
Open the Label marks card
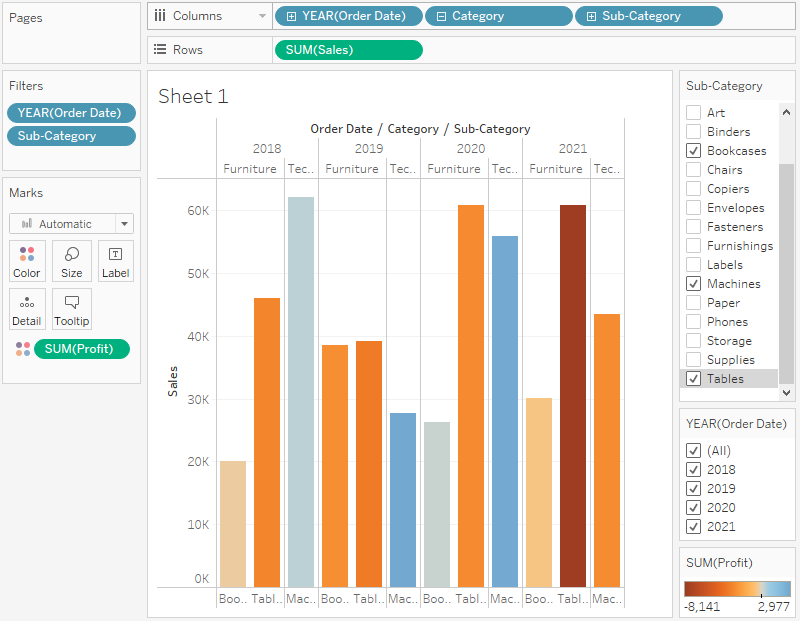coord(116,260)
